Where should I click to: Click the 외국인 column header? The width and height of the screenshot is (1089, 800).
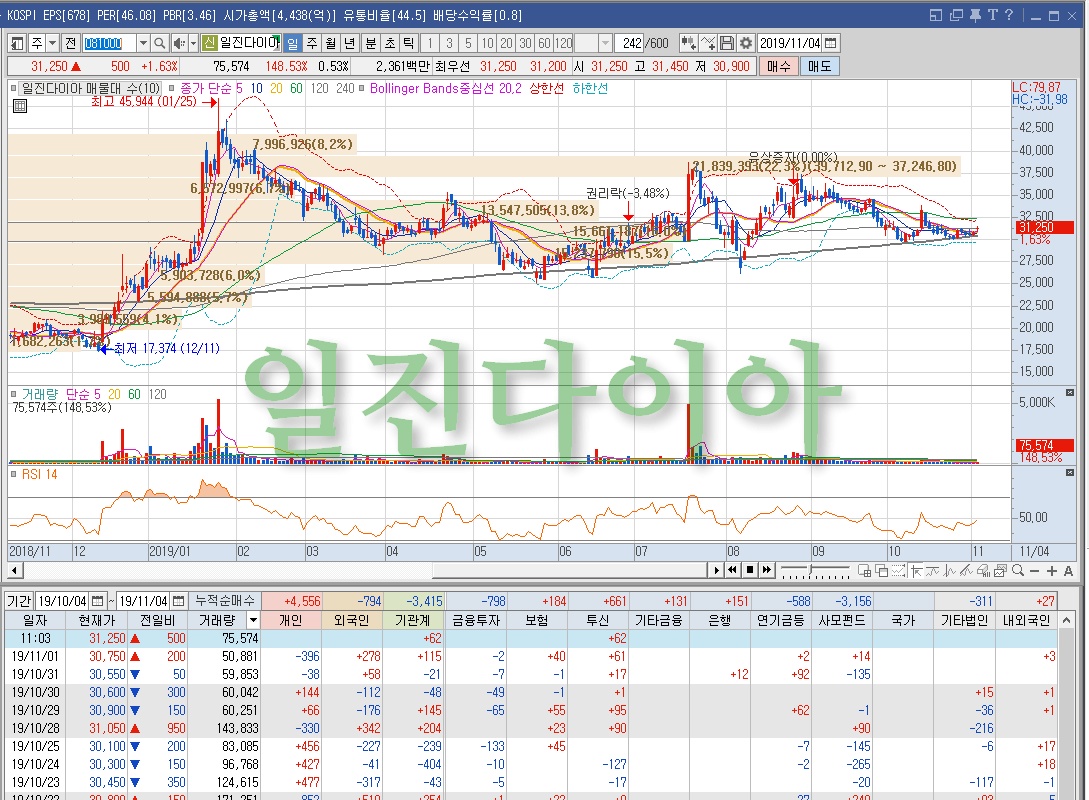pos(351,619)
